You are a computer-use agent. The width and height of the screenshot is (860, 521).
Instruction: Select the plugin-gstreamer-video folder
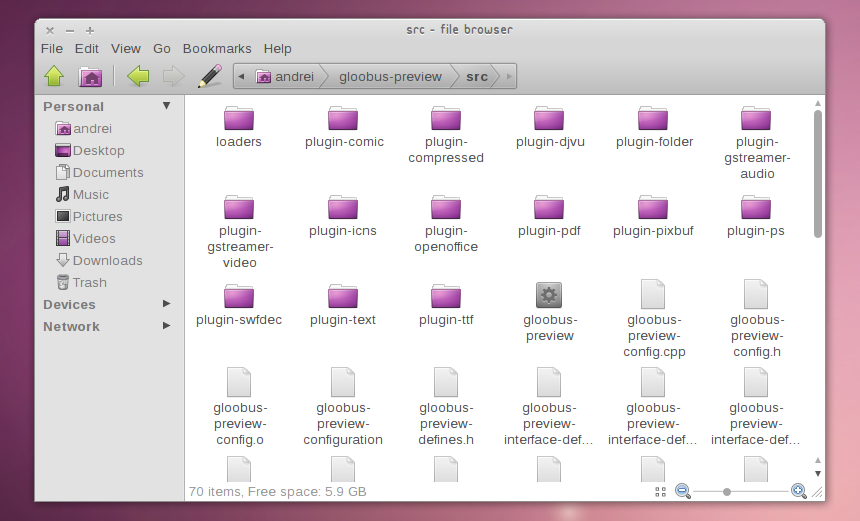[x=240, y=232]
